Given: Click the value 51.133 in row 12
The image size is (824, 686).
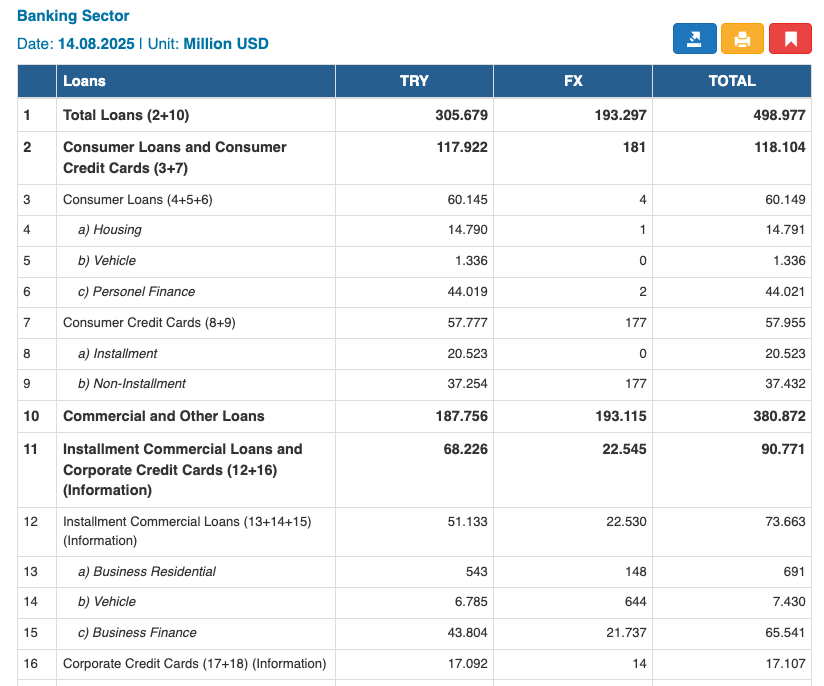Looking at the screenshot, I should 467,522.
